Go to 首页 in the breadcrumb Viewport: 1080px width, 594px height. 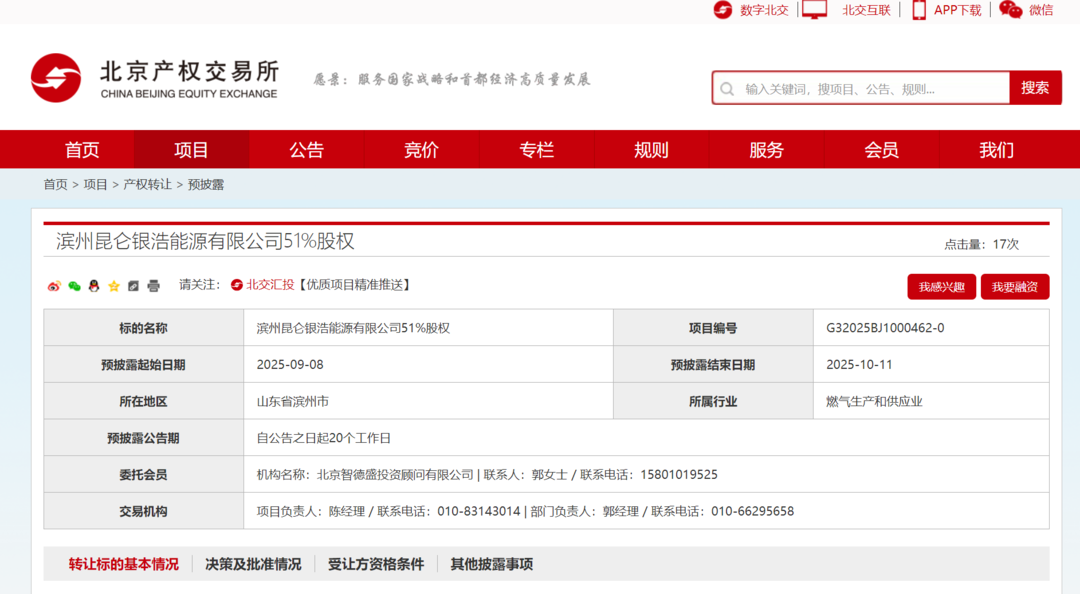pos(55,185)
